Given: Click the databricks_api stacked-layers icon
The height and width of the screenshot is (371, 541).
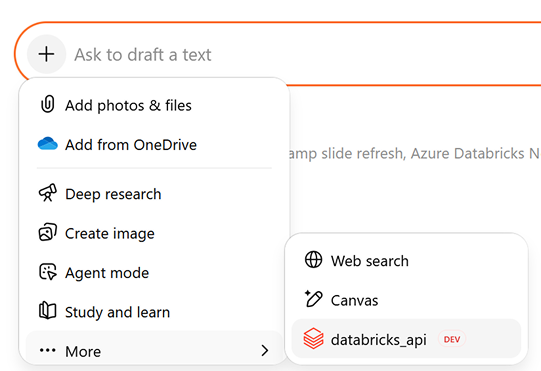Looking at the screenshot, I should [314, 339].
